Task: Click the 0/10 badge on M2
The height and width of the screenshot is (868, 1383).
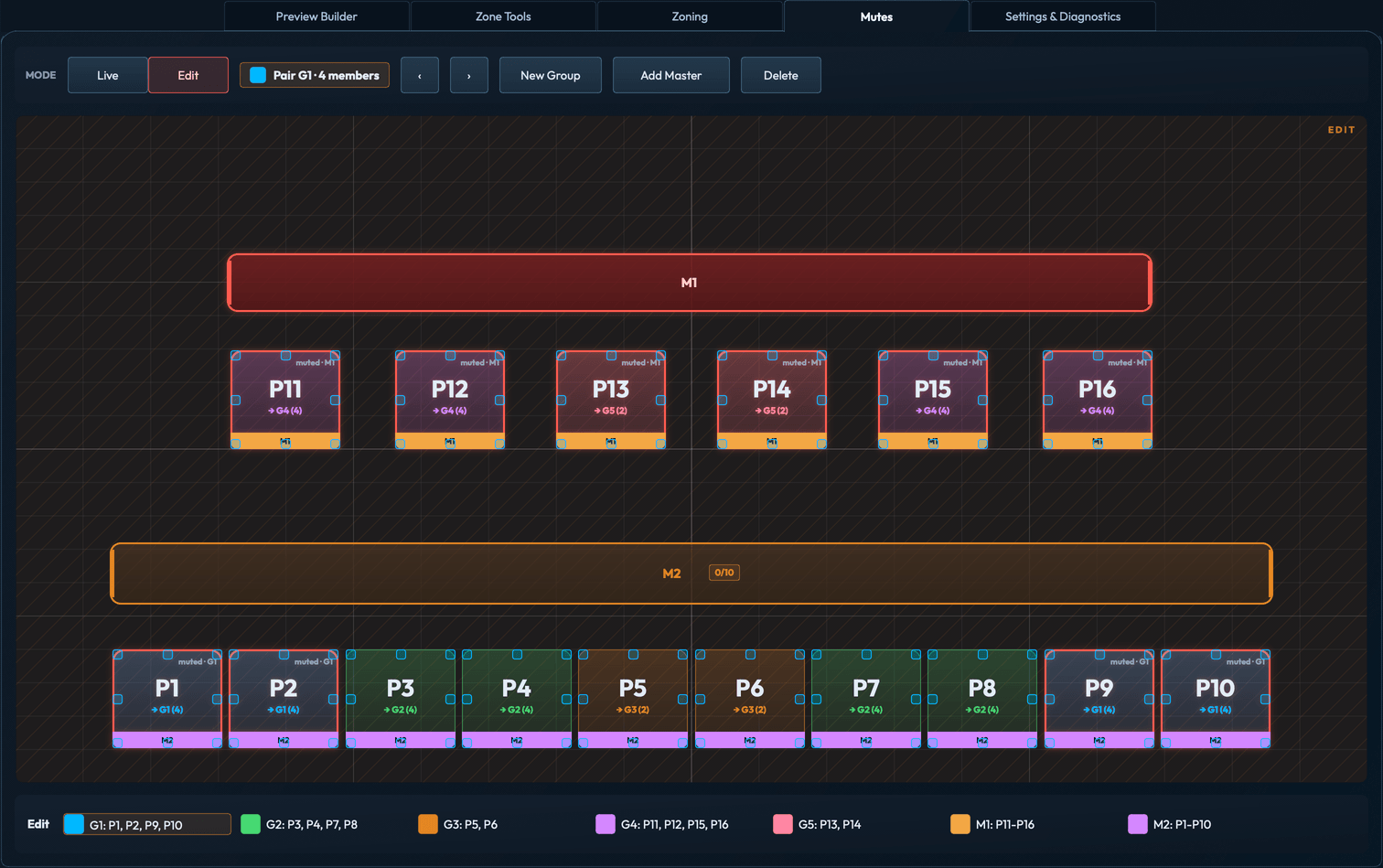Action: [724, 573]
